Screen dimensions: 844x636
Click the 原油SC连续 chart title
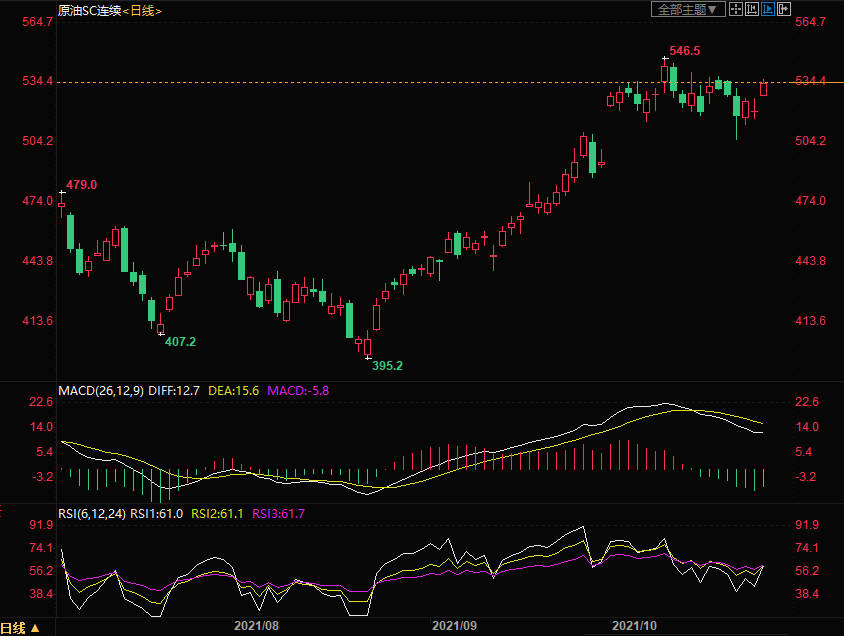point(89,10)
